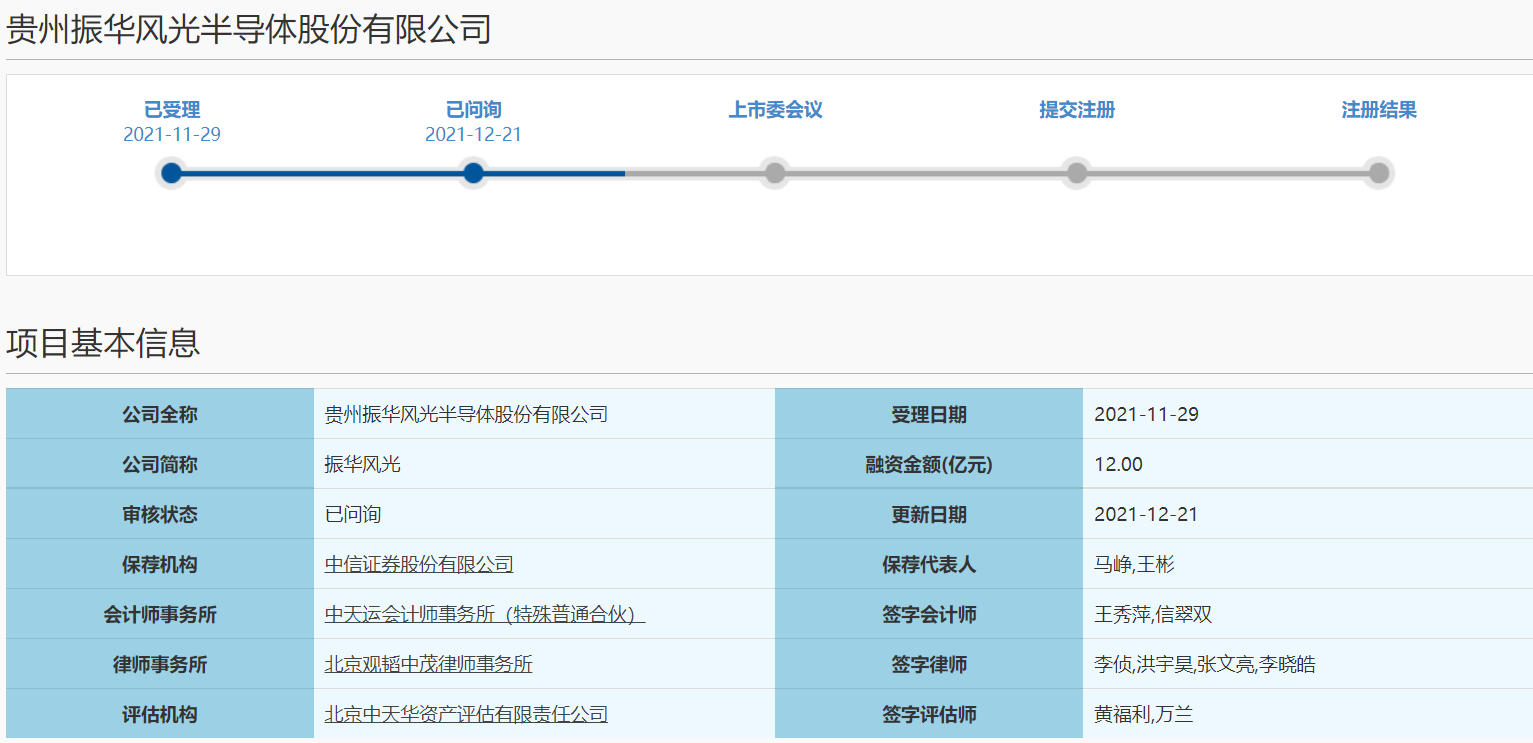Select the 上市委会议 timeline circle
This screenshot has height=743, width=1533.
775,173
